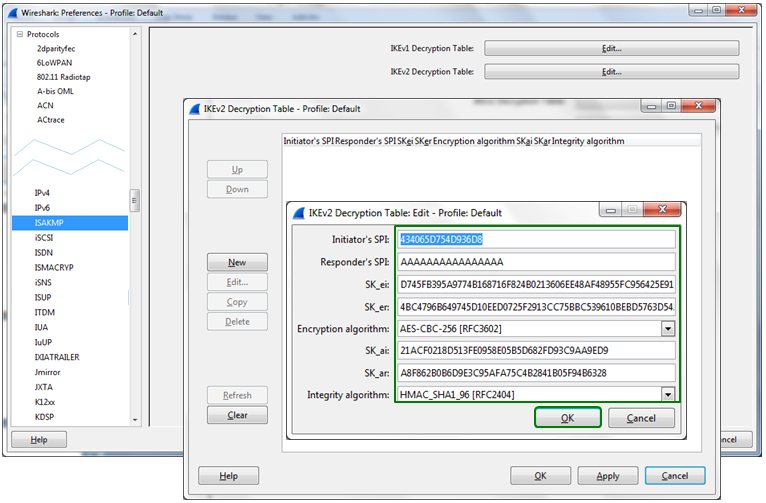This screenshot has width=766, height=503.
Task: Open IKEv2 Decryption Table Edit button
Action: tap(612, 72)
